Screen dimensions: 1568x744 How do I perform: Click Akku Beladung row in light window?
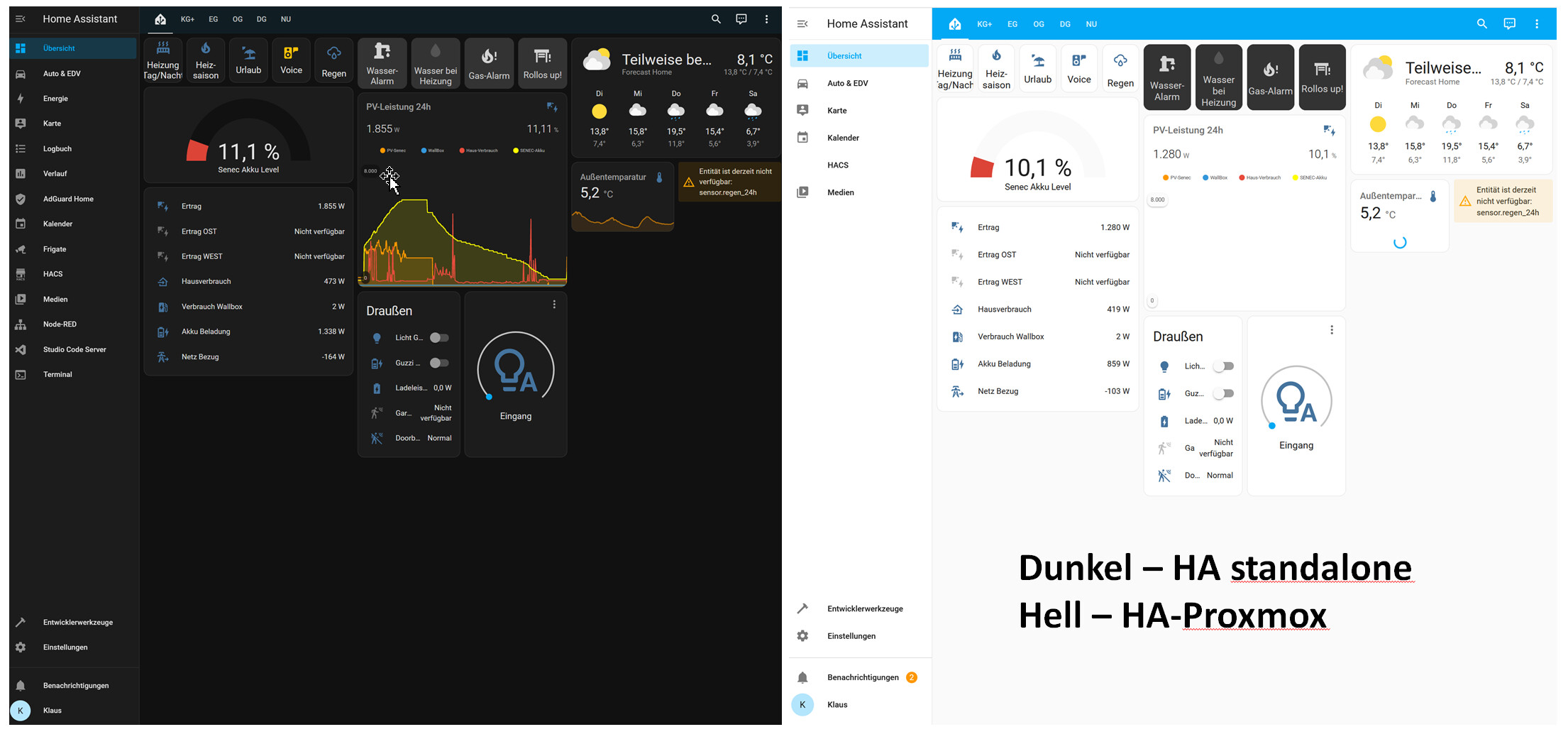tap(1037, 364)
